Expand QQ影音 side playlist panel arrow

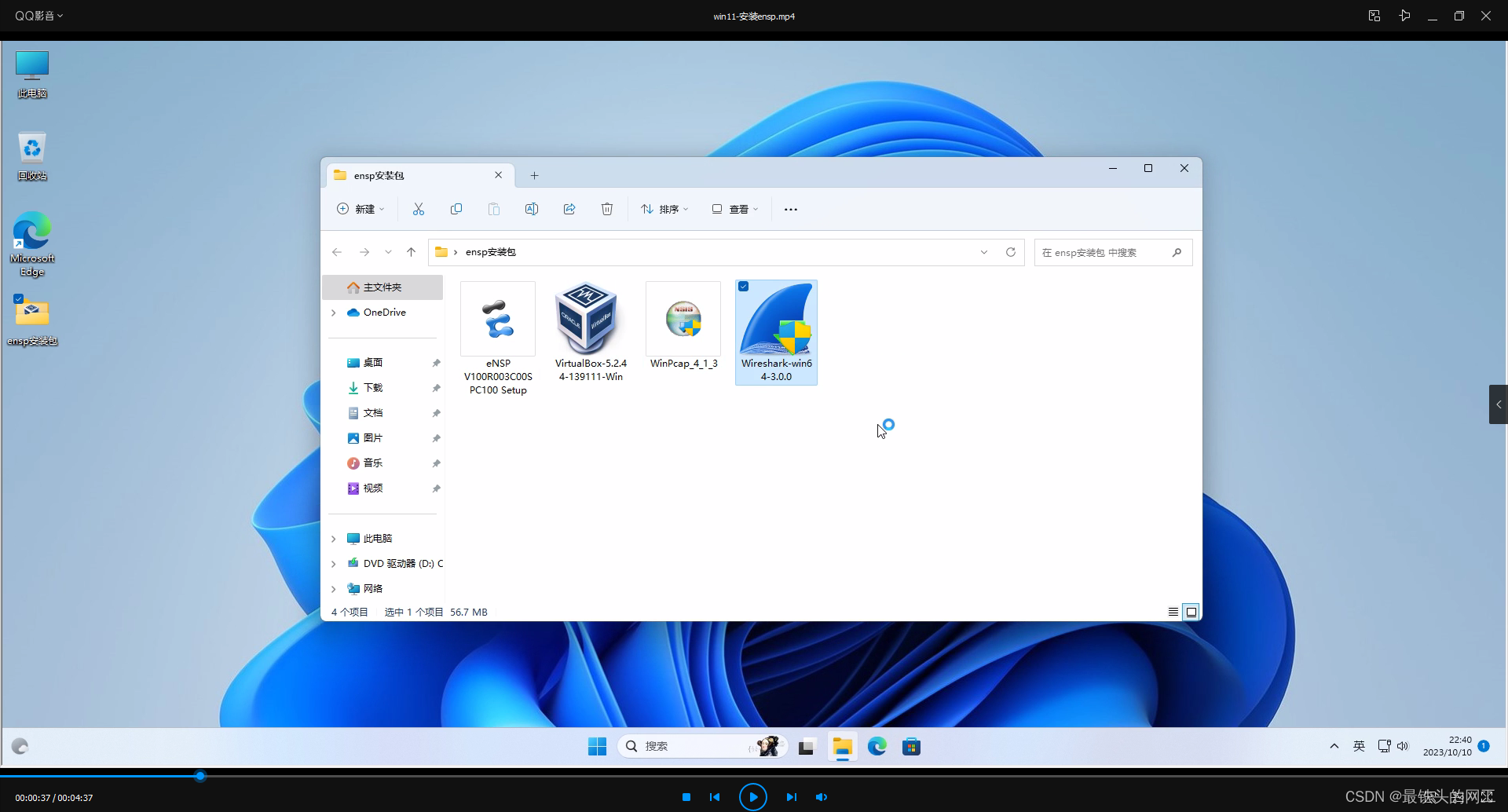tap(1499, 404)
